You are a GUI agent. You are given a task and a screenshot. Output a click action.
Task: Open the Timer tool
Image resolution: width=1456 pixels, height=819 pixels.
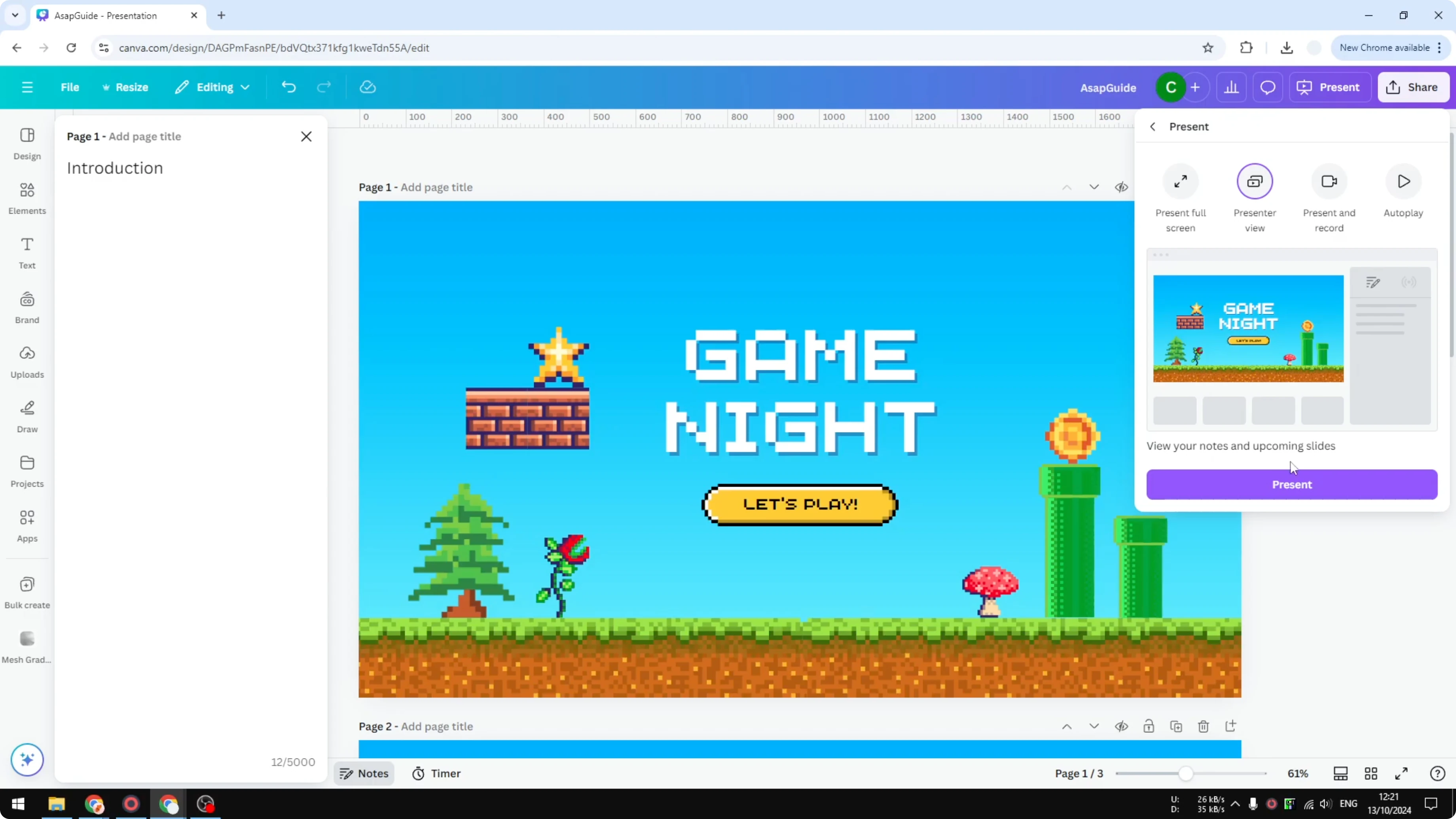436,773
